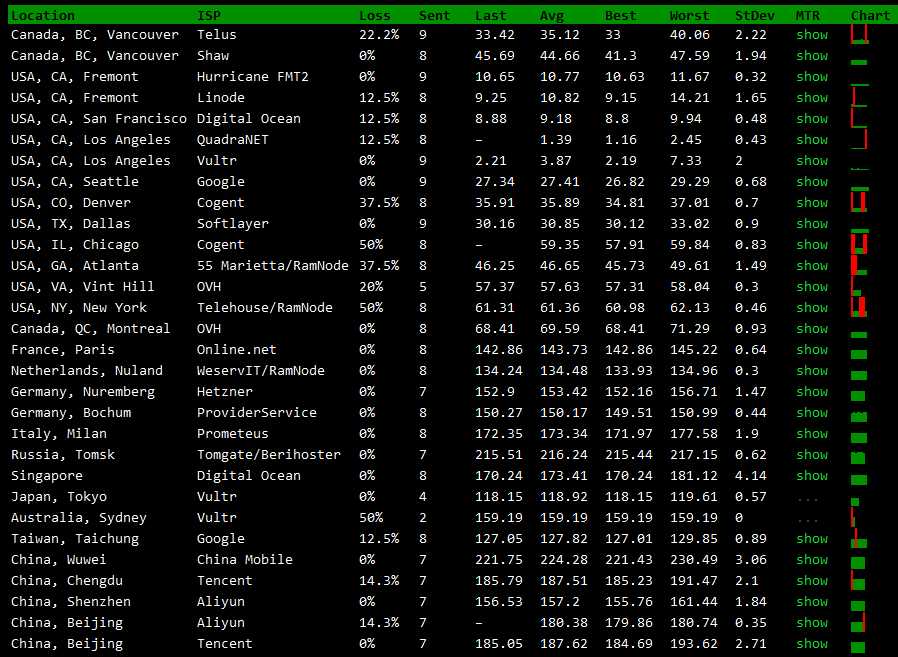898x657 pixels.
Task: Select 'Russia, Tomsk' location cell
Action: pos(63,455)
